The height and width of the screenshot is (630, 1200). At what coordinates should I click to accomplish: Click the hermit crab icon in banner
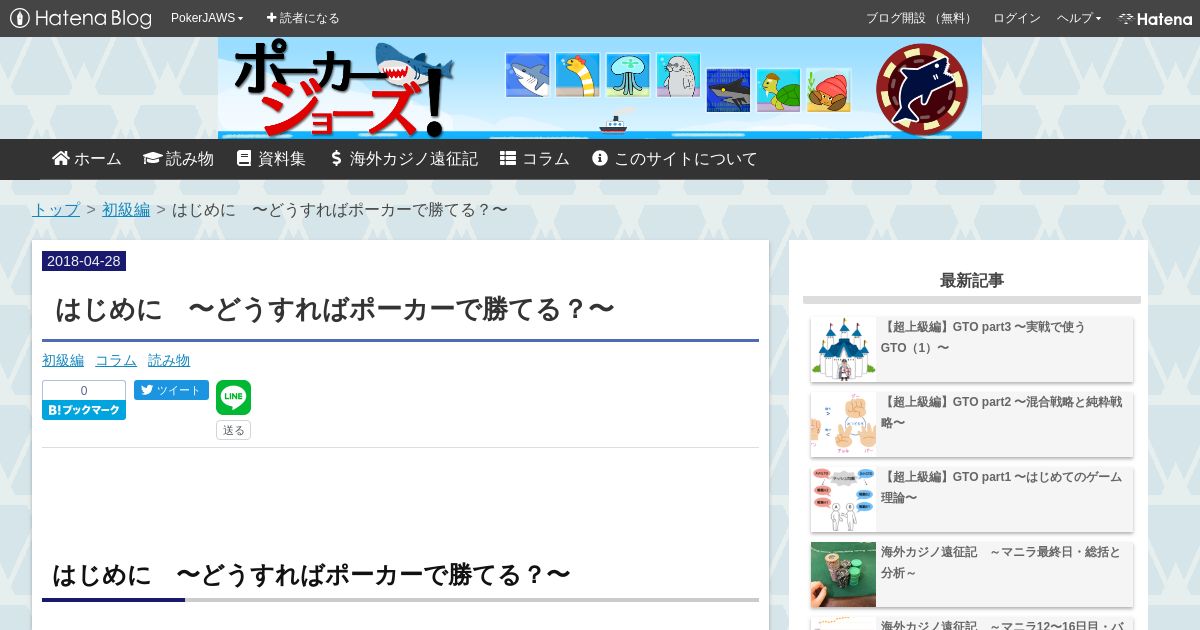tap(829, 90)
